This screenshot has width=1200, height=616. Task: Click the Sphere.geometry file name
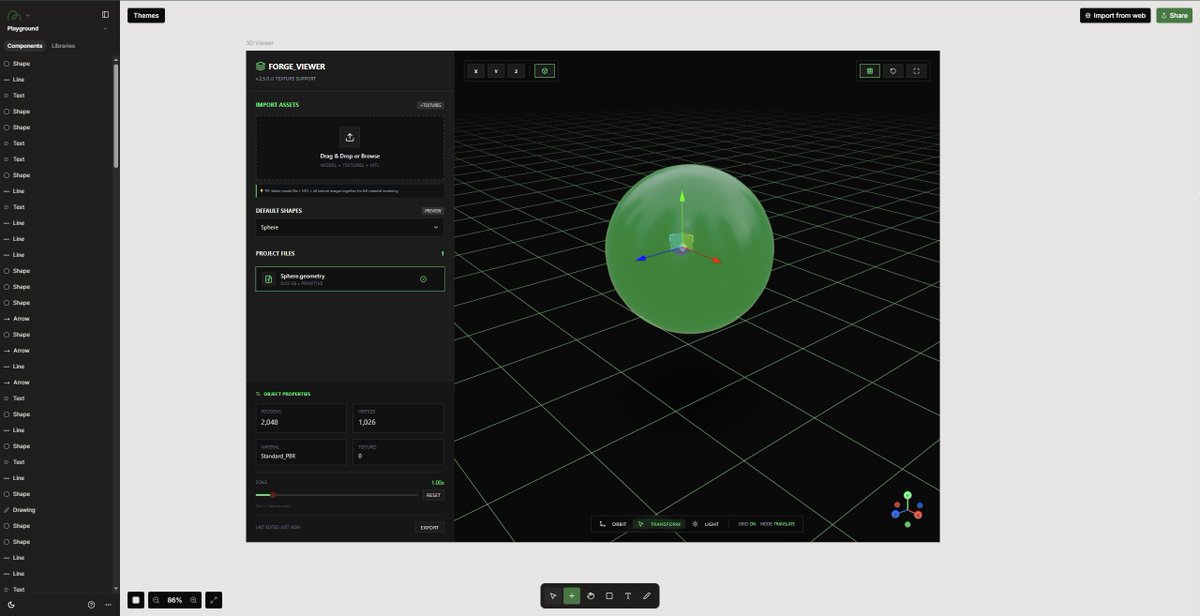[302, 276]
